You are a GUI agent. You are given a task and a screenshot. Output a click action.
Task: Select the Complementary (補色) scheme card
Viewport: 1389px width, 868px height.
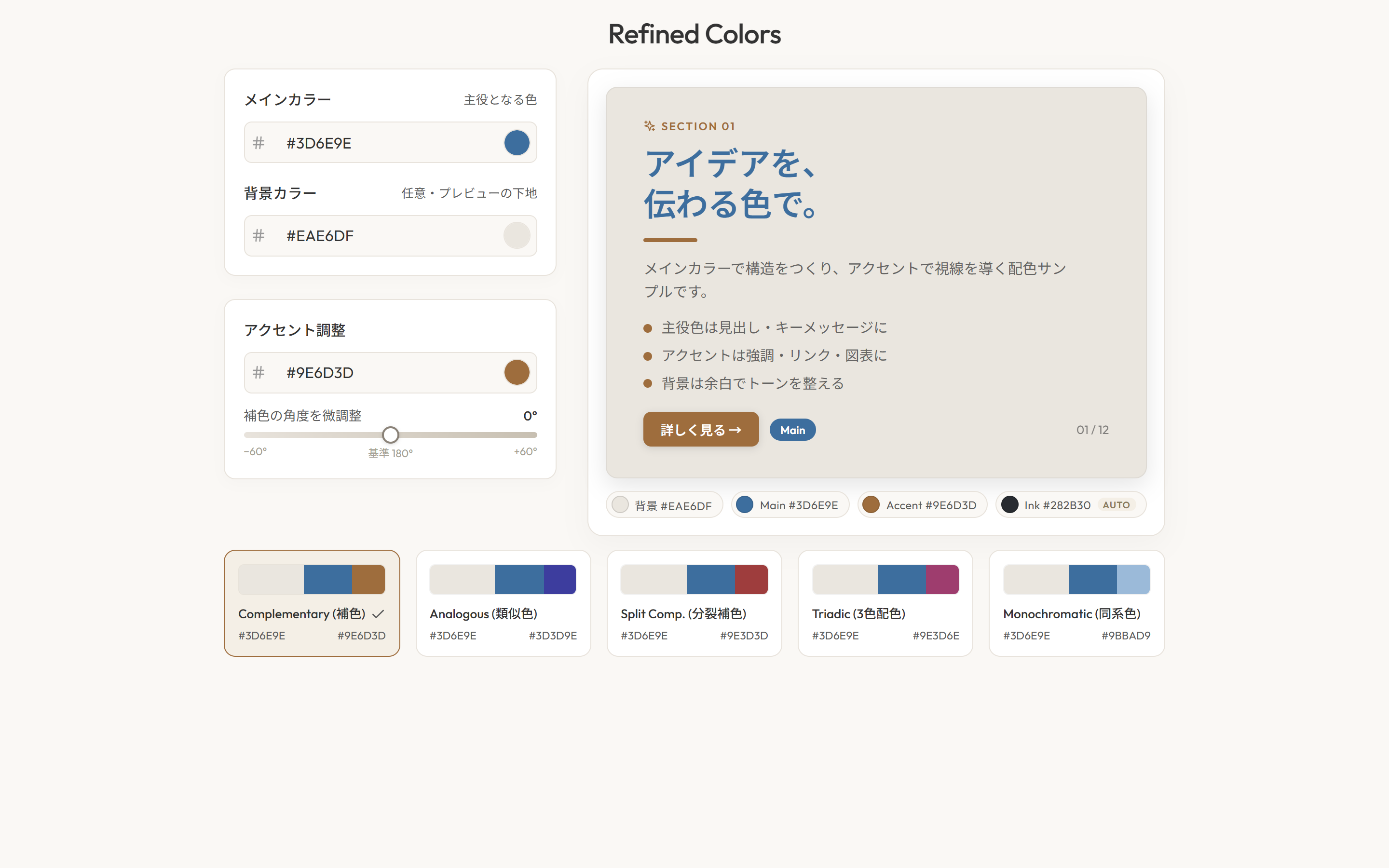click(x=312, y=603)
